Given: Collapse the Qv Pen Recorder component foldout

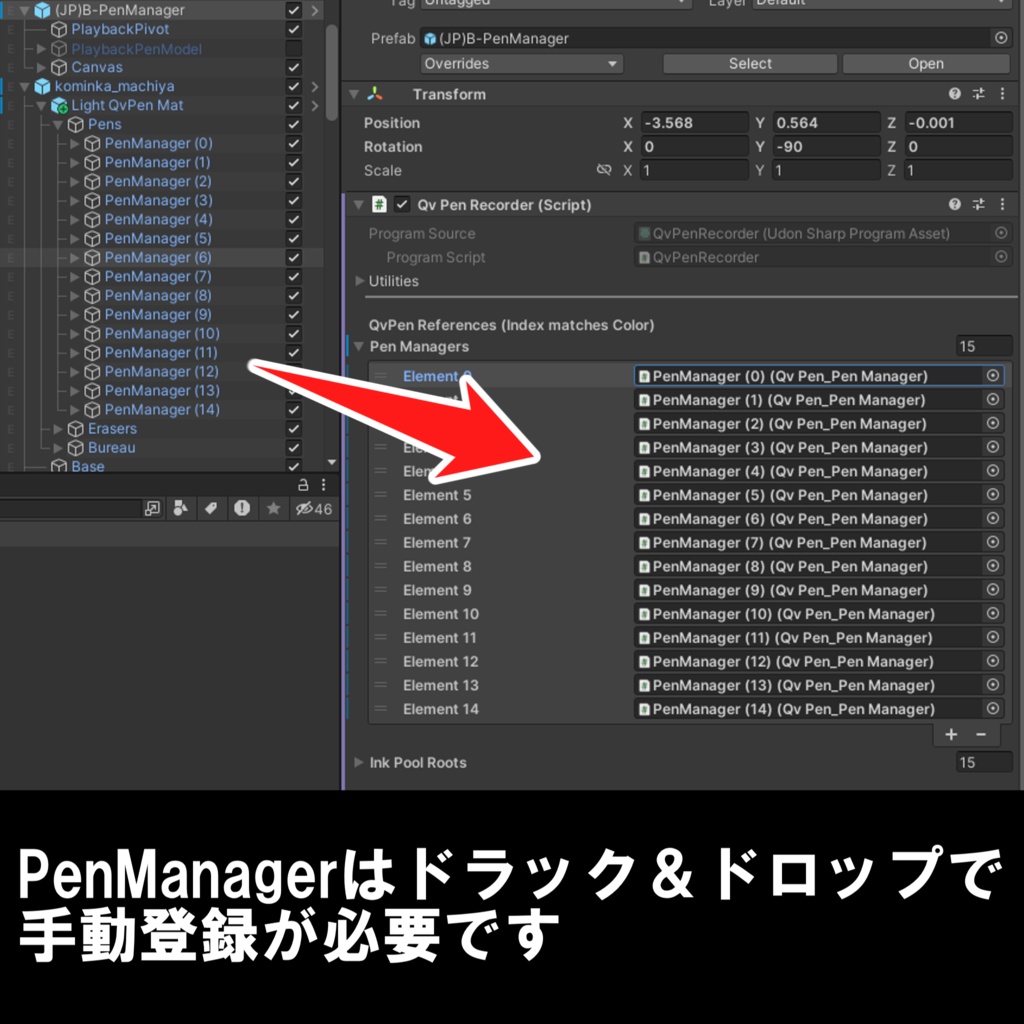Looking at the screenshot, I should [358, 204].
